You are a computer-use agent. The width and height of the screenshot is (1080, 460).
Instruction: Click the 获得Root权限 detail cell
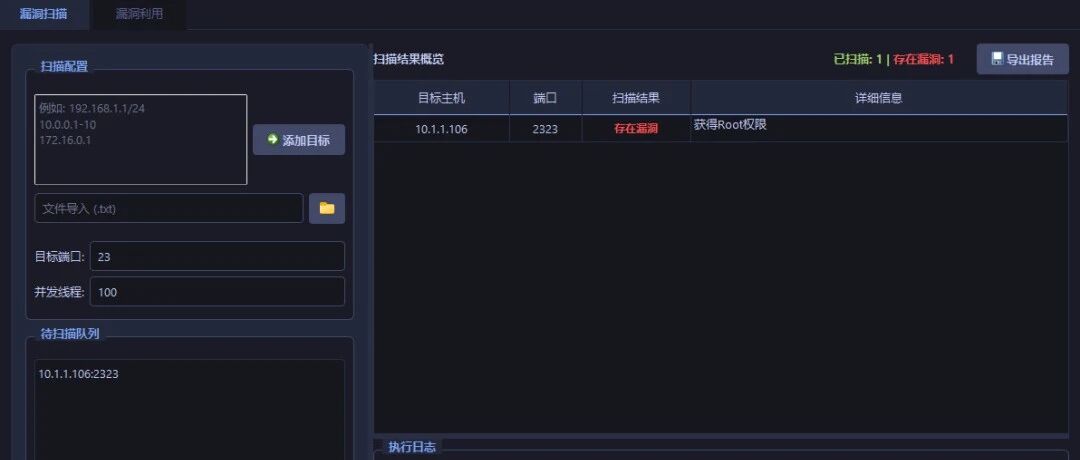[x=879, y=129]
